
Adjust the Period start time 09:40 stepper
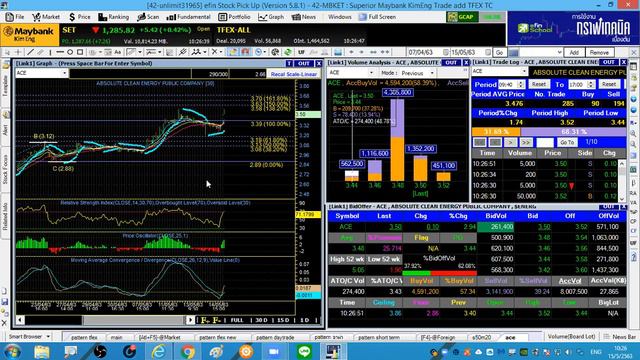tap(520, 84)
